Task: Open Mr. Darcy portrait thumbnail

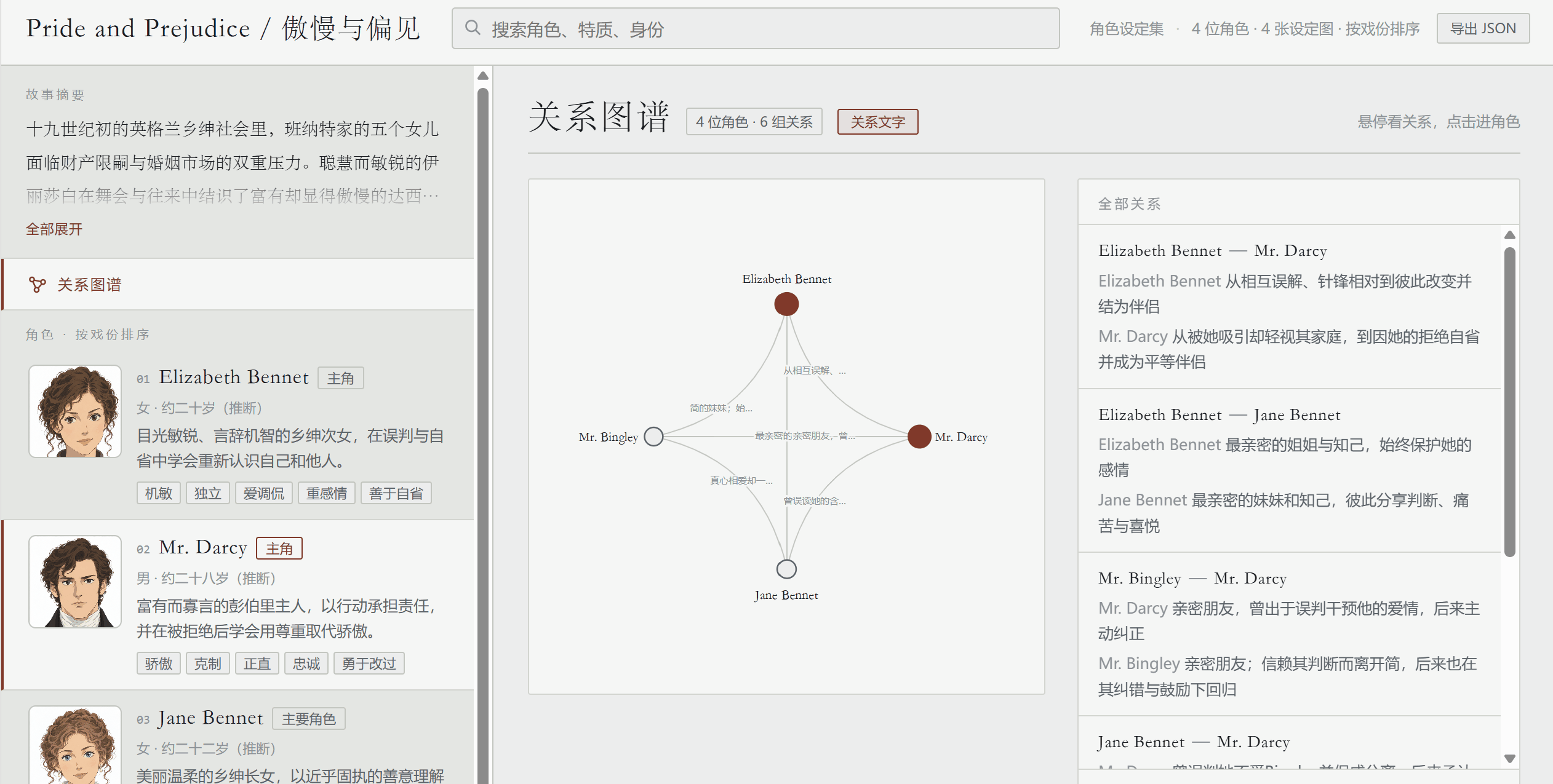Action: coord(75,582)
